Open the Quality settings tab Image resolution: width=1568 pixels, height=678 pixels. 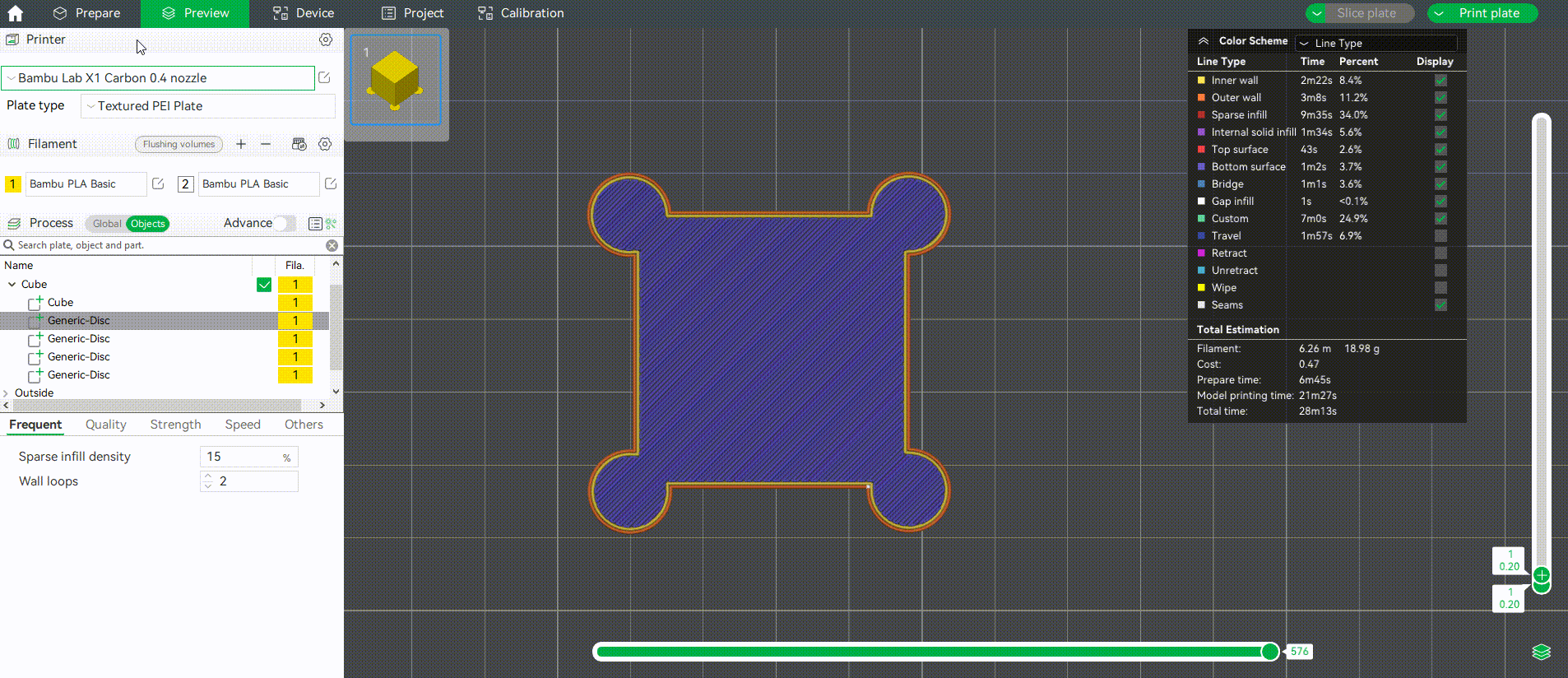(x=106, y=425)
